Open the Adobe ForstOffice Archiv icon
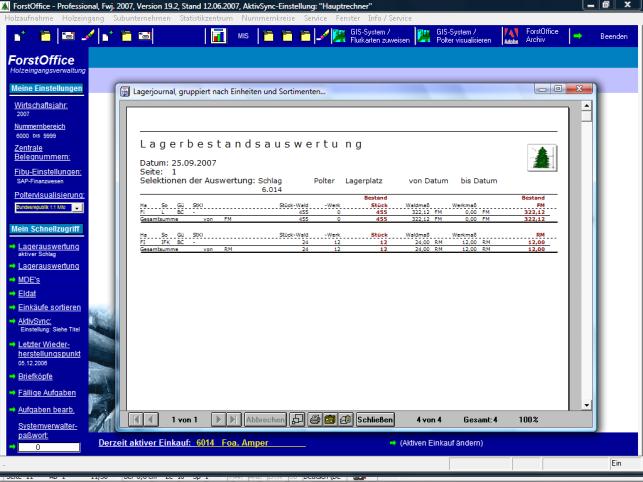Screen dimensions: 643x482 pos(511,36)
